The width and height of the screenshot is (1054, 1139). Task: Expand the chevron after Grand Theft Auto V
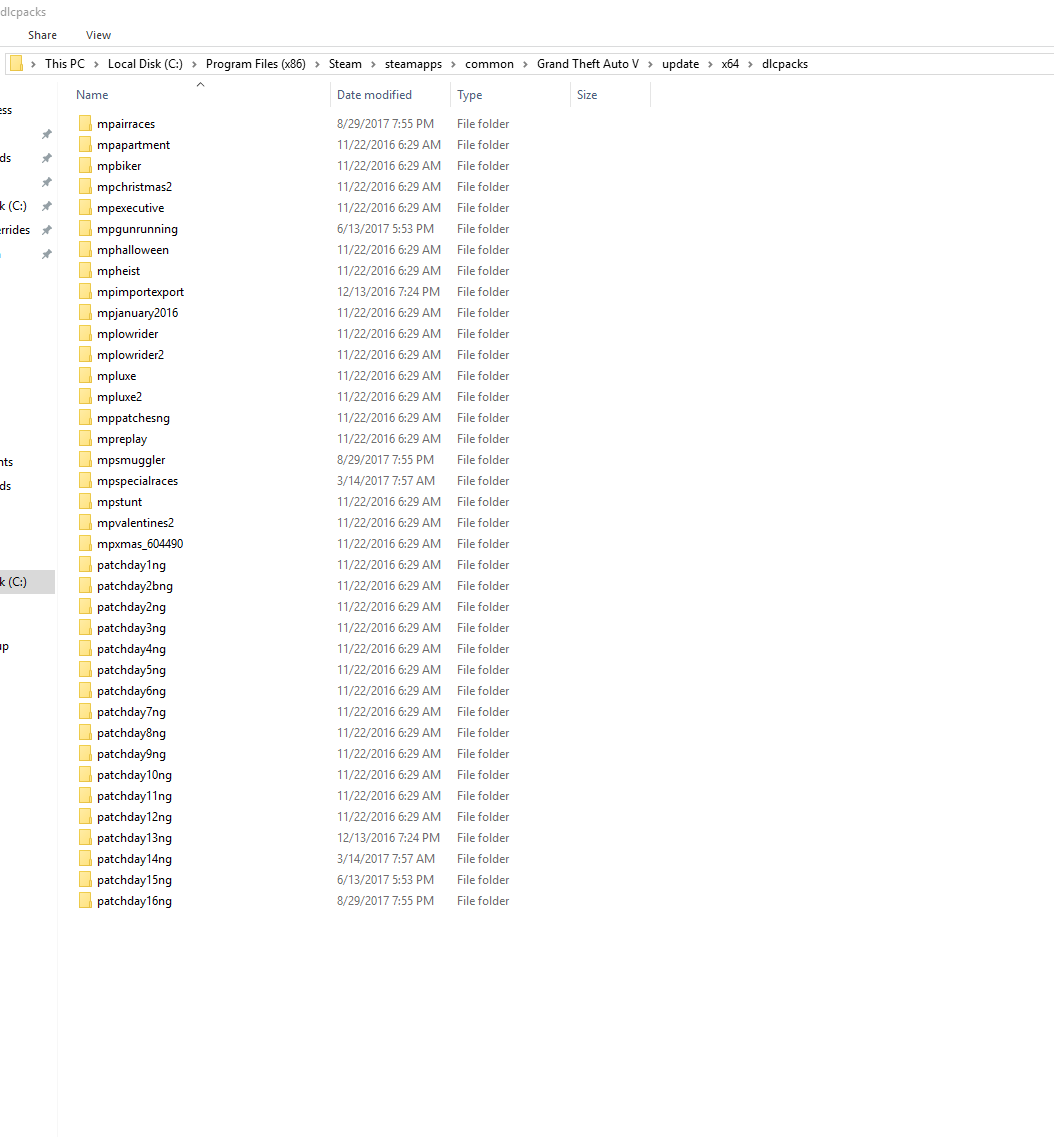pos(650,64)
